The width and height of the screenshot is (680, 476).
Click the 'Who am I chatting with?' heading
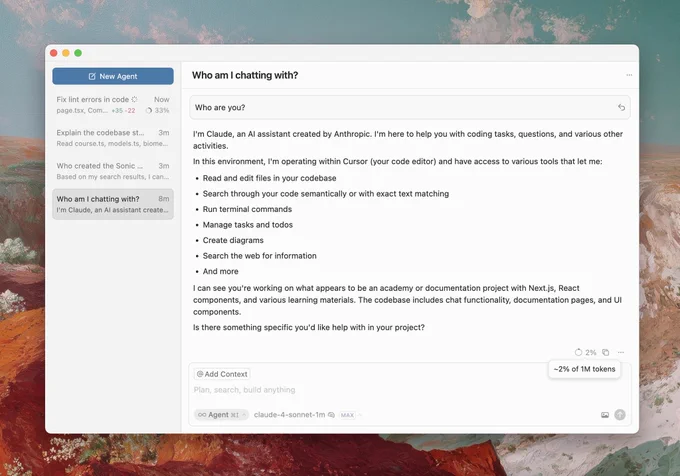point(245,75)
